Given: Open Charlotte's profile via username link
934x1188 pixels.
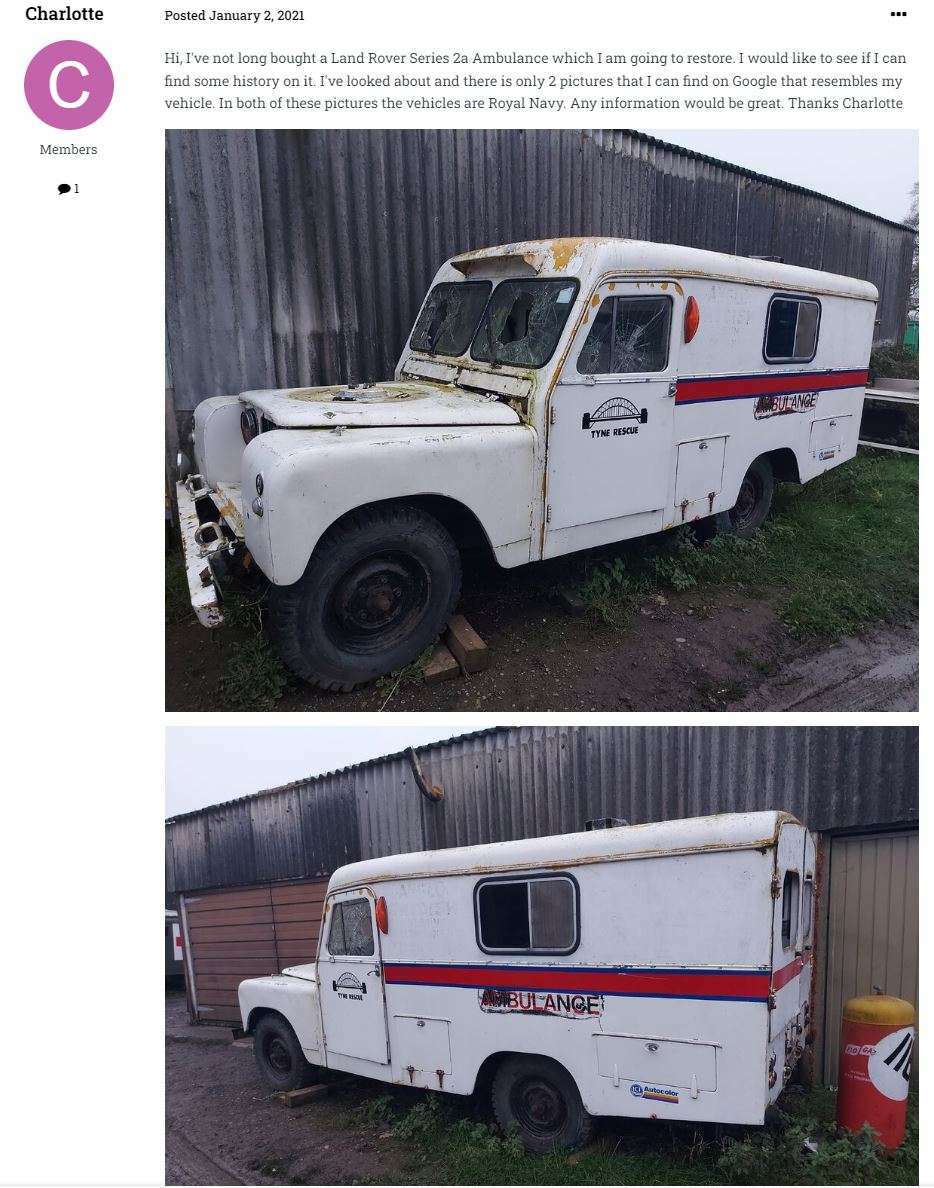Looking at the screenshot, I should click(64, 14).
